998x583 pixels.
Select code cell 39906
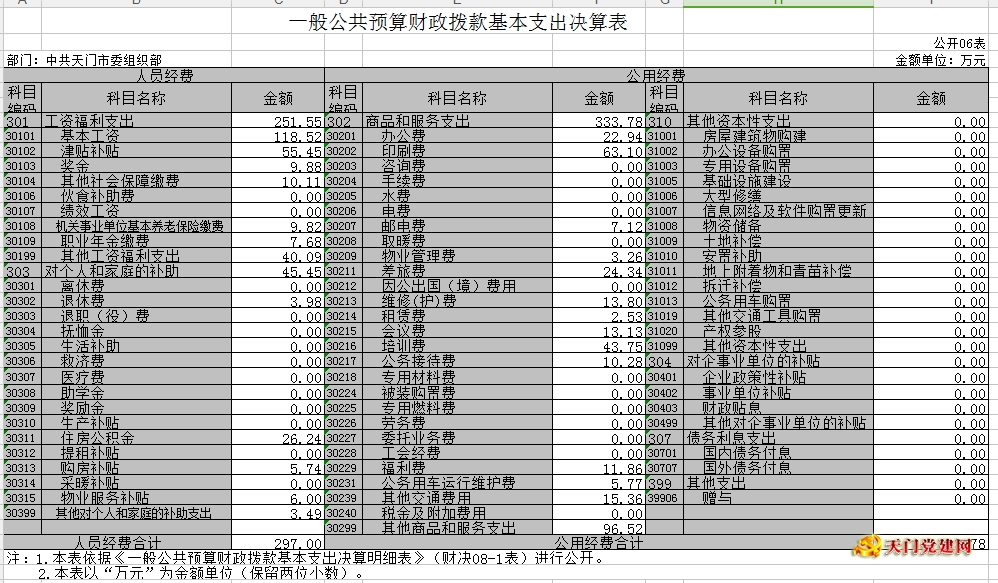664,498
